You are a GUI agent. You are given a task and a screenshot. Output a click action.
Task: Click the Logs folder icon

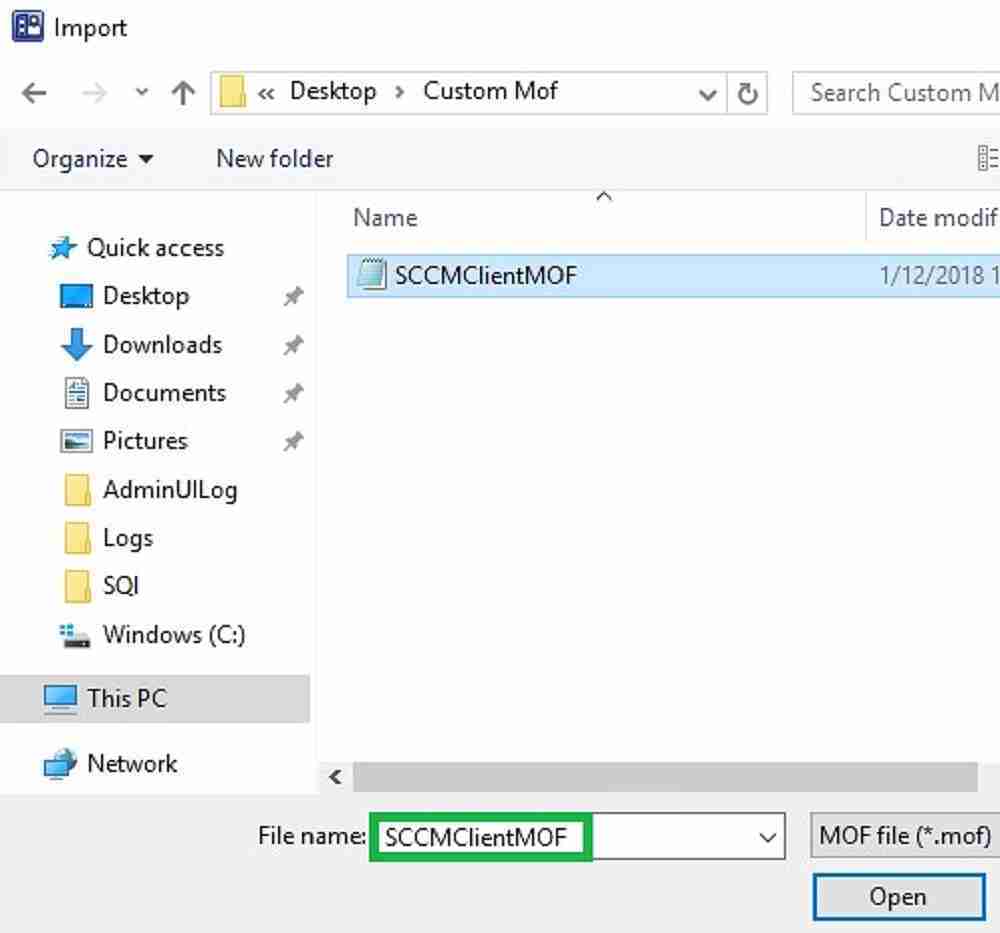tap(78, 538)
